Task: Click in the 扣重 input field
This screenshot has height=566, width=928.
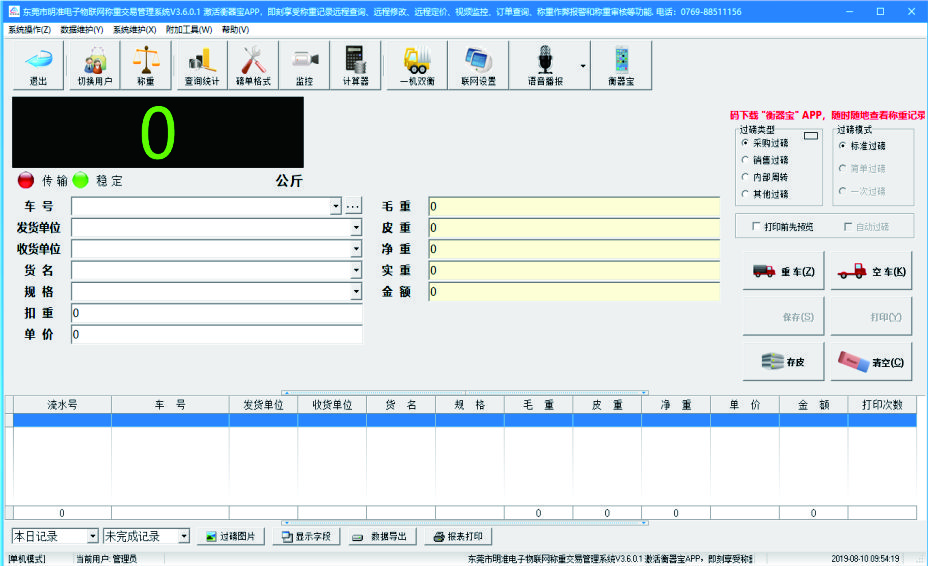Action: 217,313
